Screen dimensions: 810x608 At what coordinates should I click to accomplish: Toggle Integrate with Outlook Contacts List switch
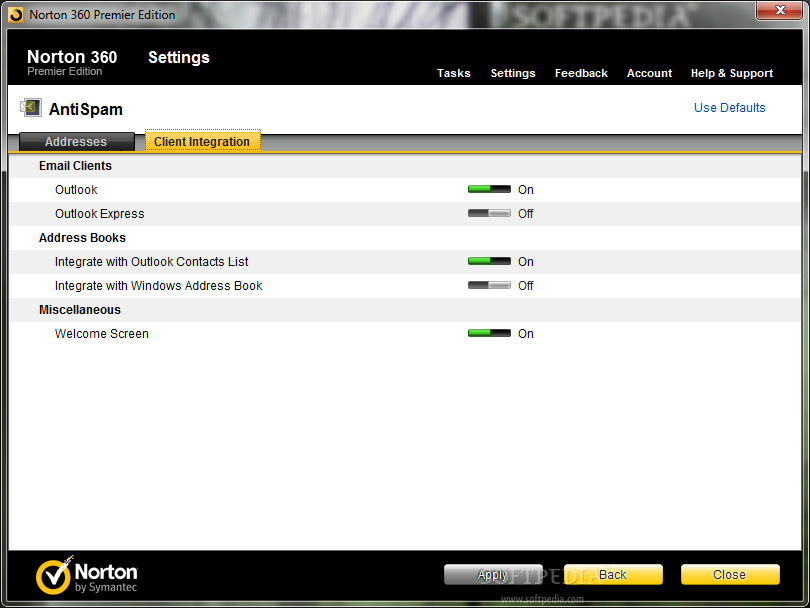coord(489,261)
